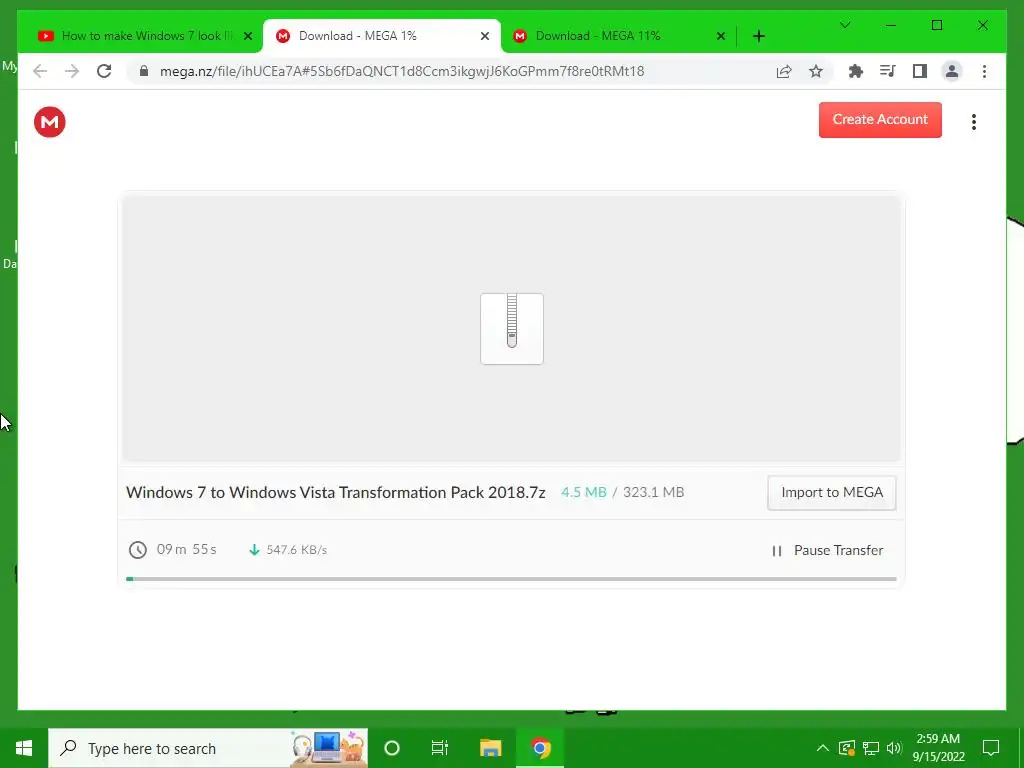Click the site lock security icon
Image resolution: width=1024 pixels, height=768 pixels.
[144, 71]
